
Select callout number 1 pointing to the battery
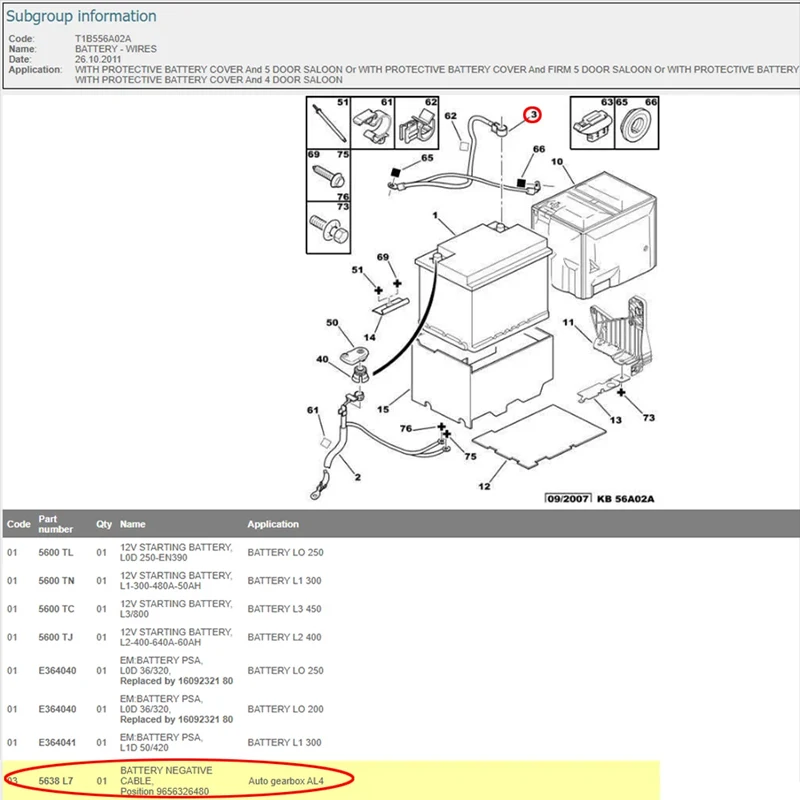click(x=435, y=215)
